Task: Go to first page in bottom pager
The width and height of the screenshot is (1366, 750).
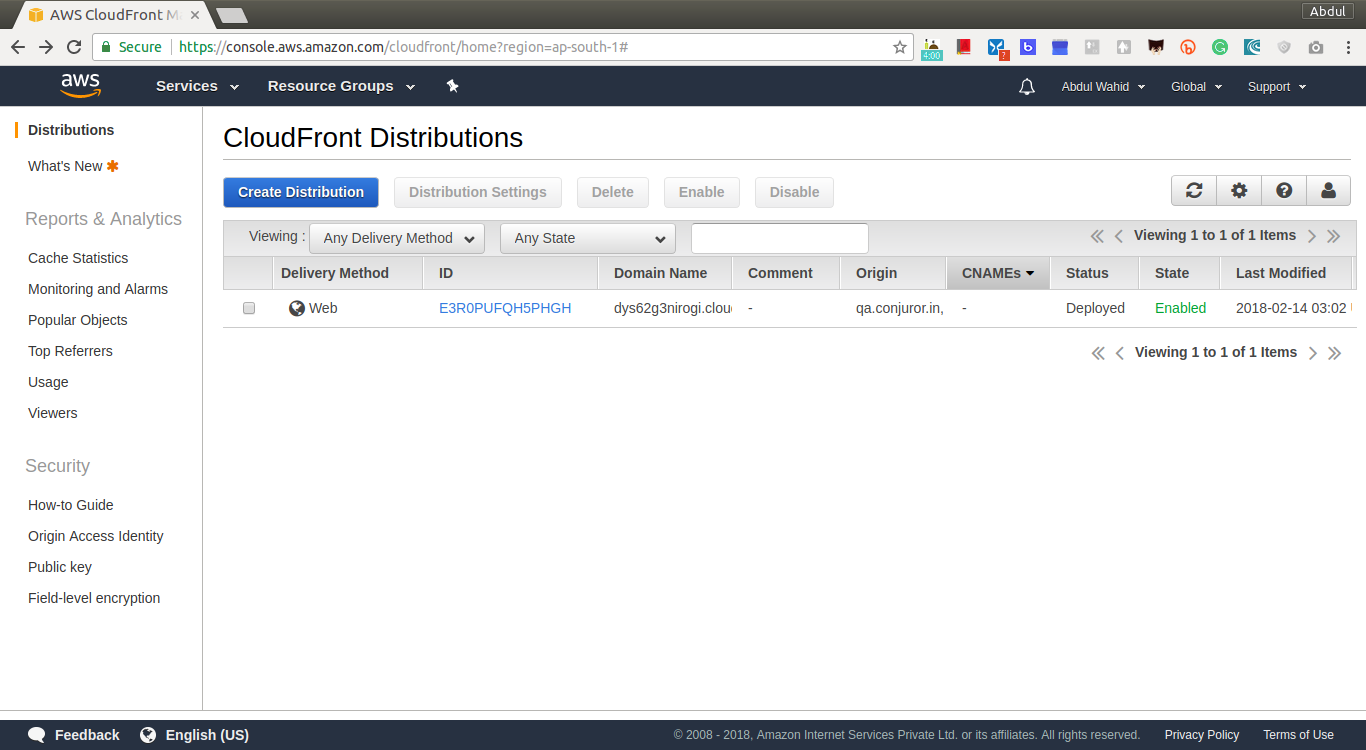Action: (x=1098, y=353)
